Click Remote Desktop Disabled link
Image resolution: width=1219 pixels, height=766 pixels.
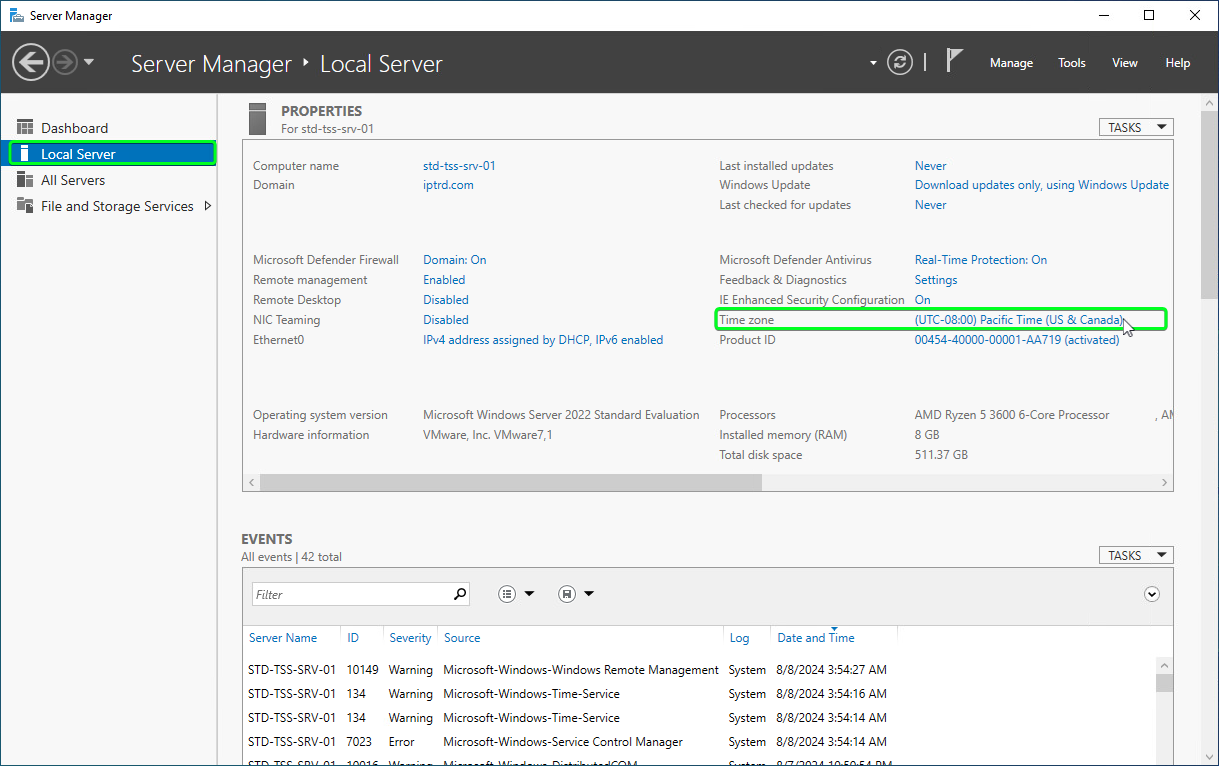click(x=446, y=300)
